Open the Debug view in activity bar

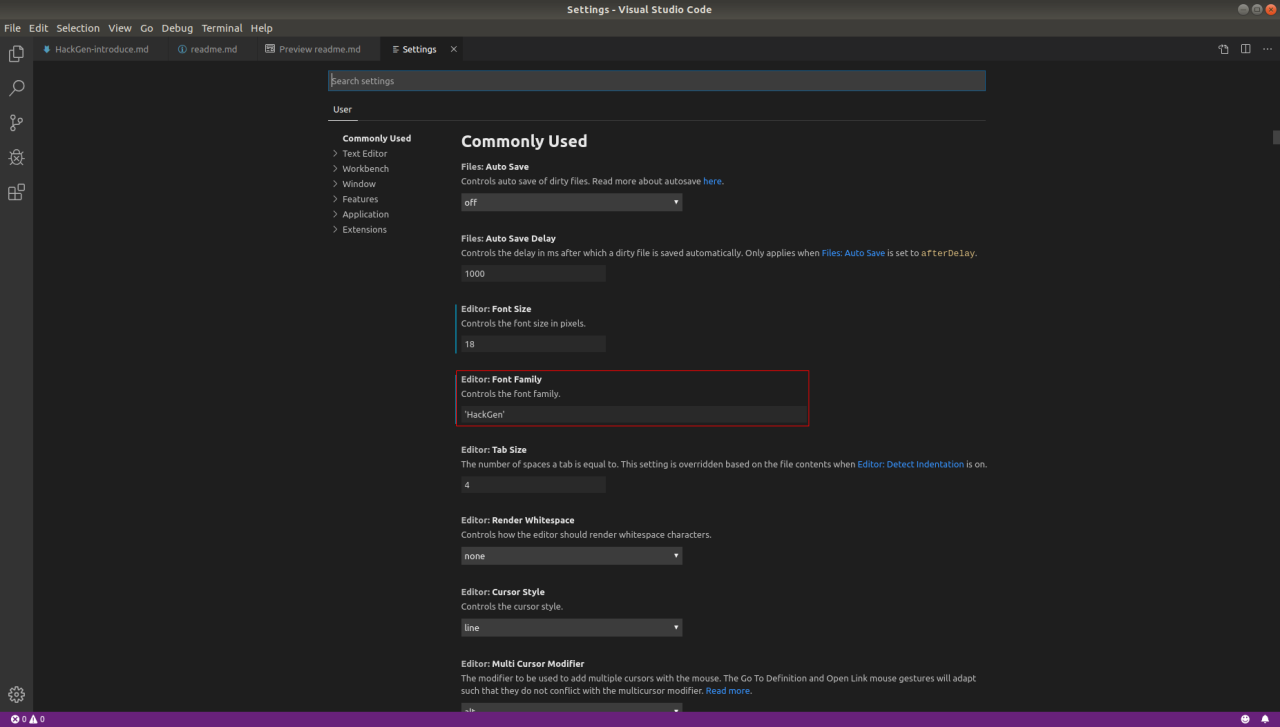pos(16,158)
